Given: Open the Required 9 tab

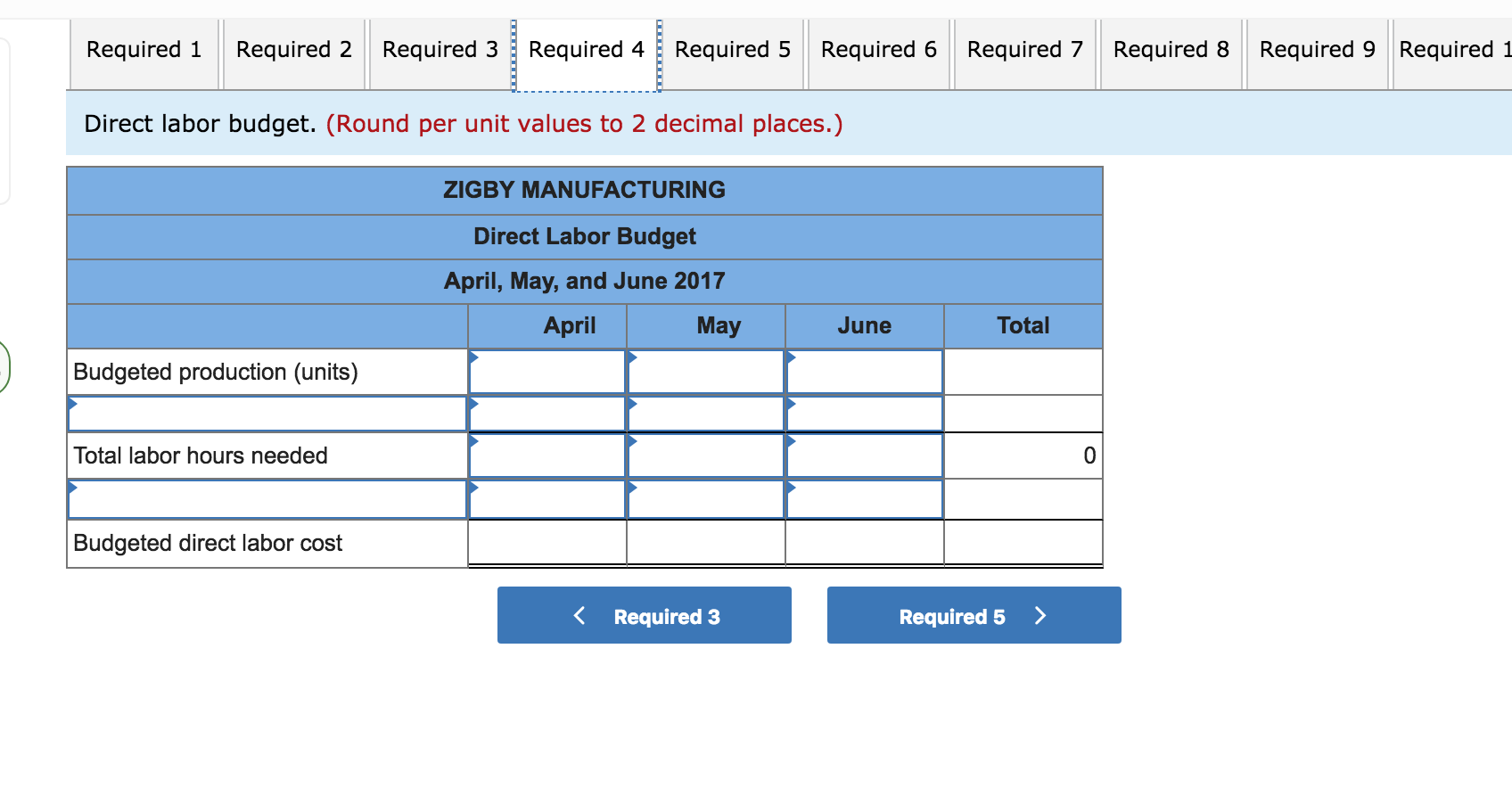Looking at the screenshot, I should pos(1316,50).
